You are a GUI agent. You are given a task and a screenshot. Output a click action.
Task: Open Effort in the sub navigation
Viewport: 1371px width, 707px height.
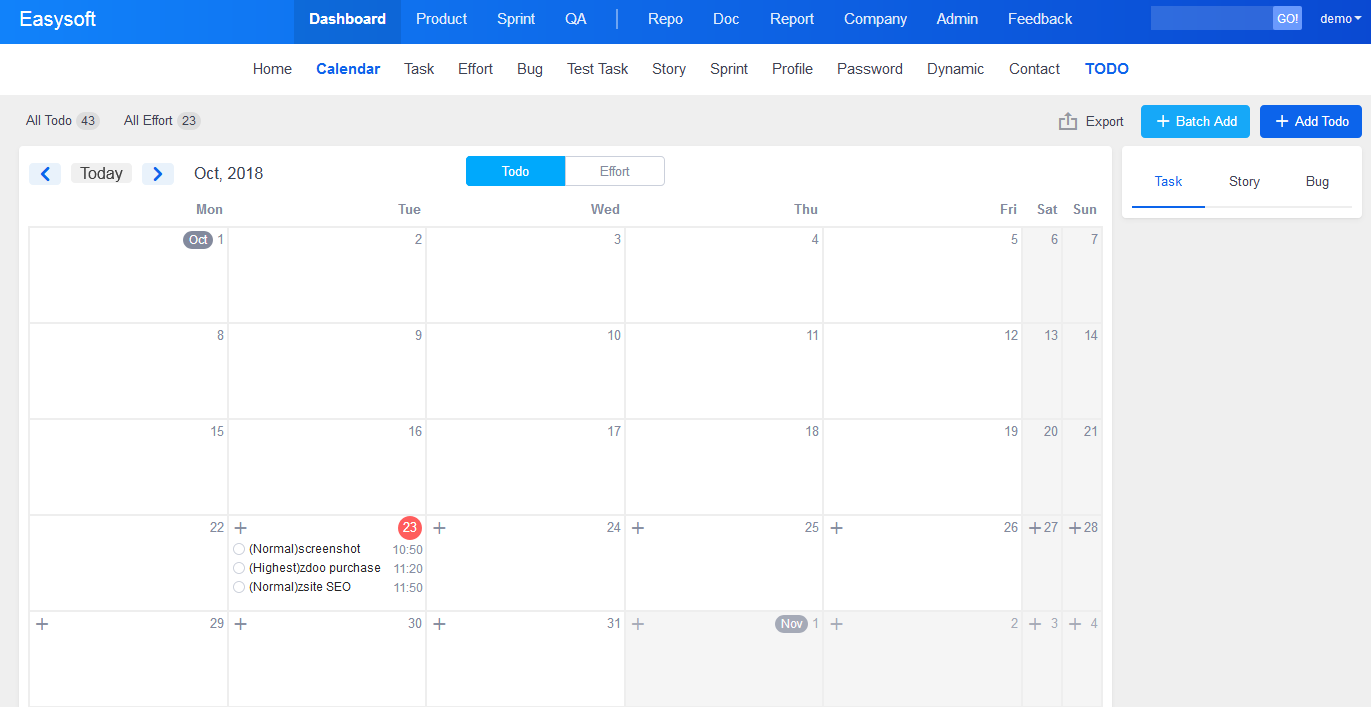476,69
